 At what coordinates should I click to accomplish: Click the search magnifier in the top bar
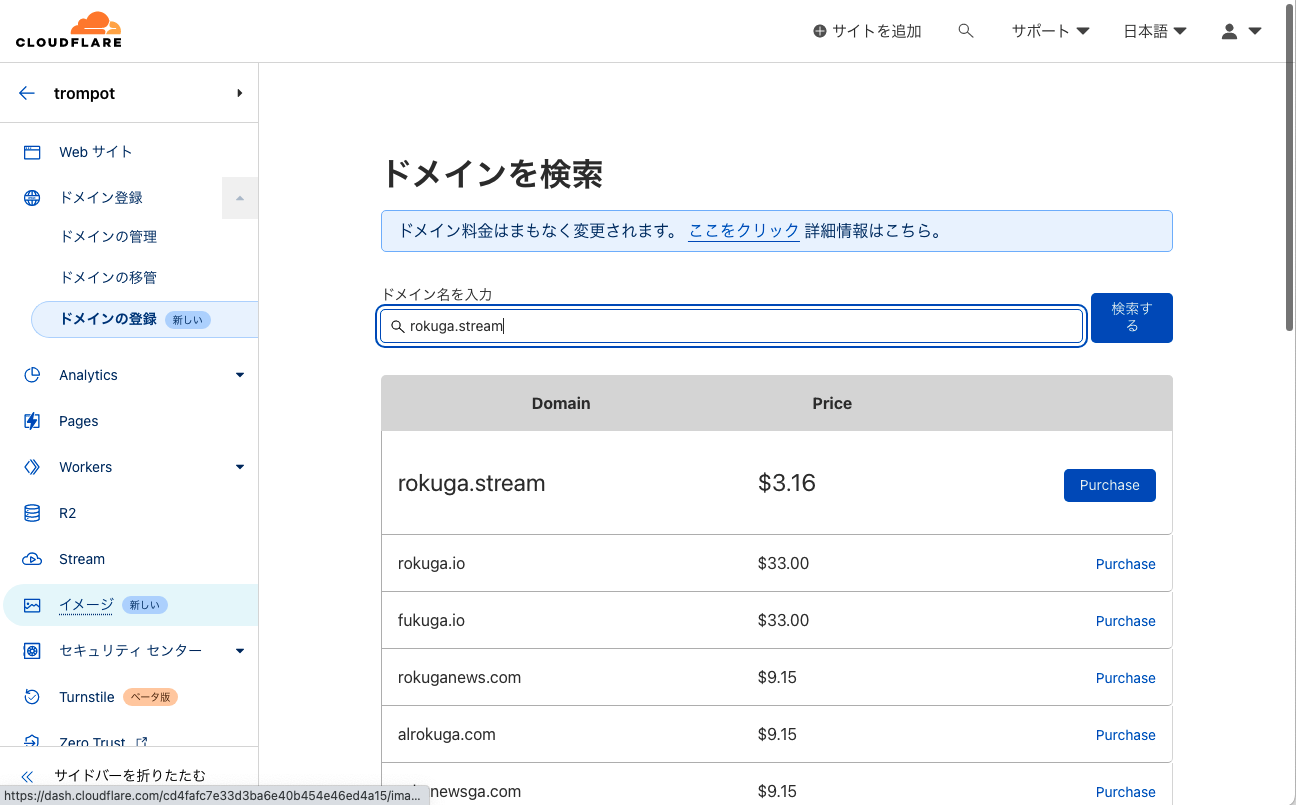click(x=965, y=30)
